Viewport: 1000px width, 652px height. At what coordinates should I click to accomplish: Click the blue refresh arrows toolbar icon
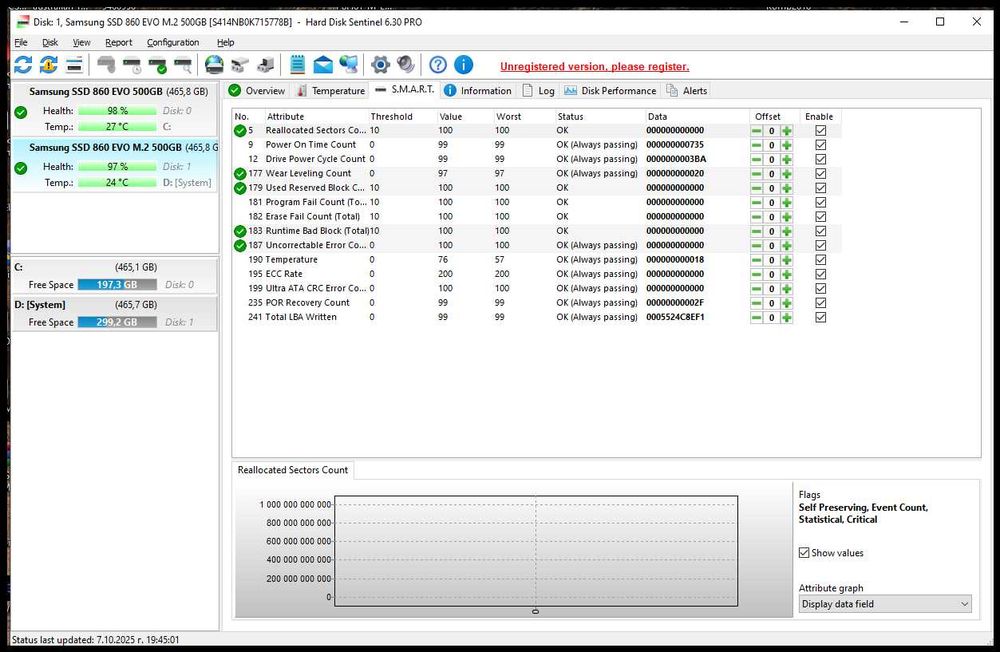click(23, 65)
